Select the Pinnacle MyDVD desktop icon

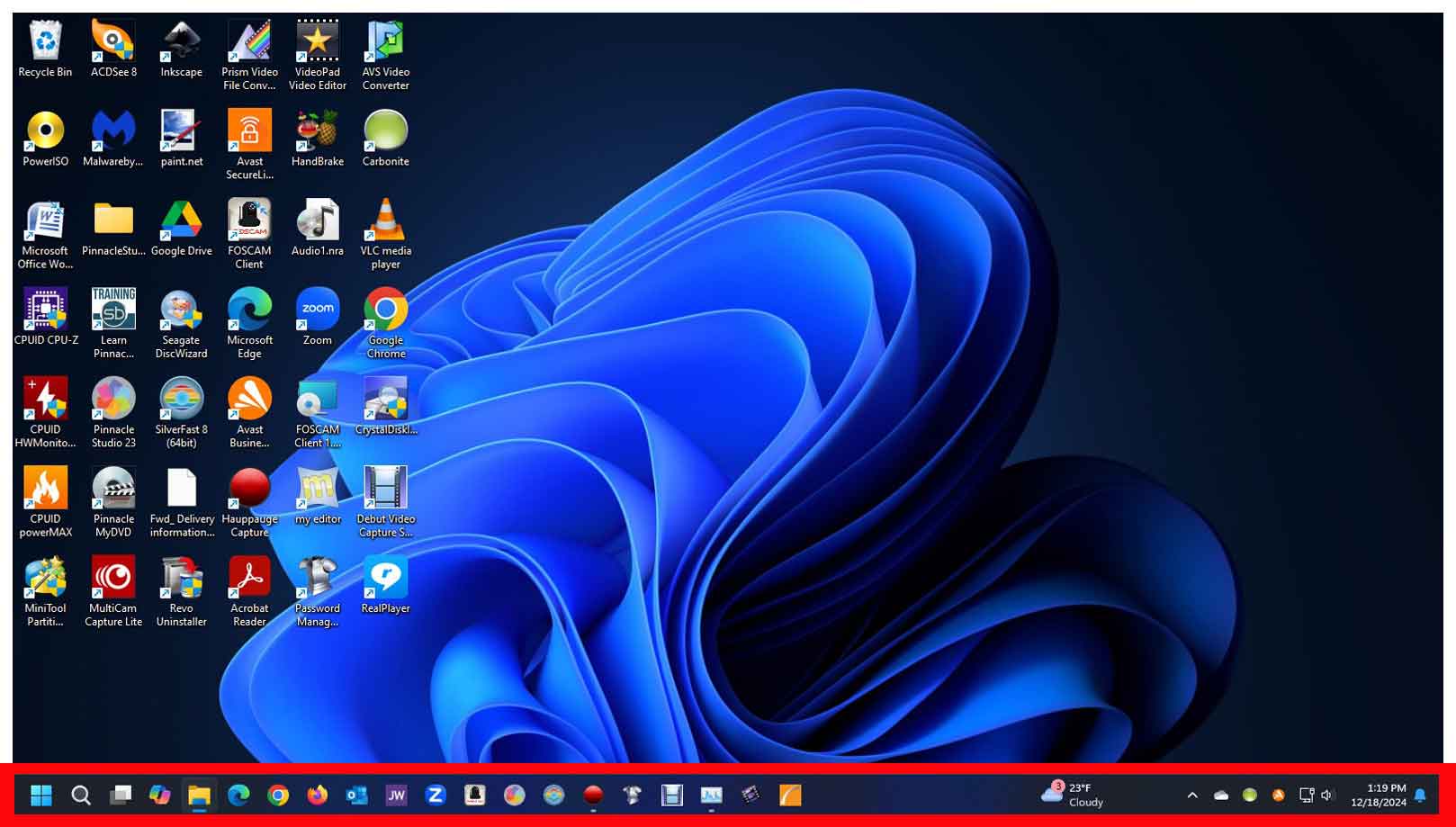(x=113, y=501)
